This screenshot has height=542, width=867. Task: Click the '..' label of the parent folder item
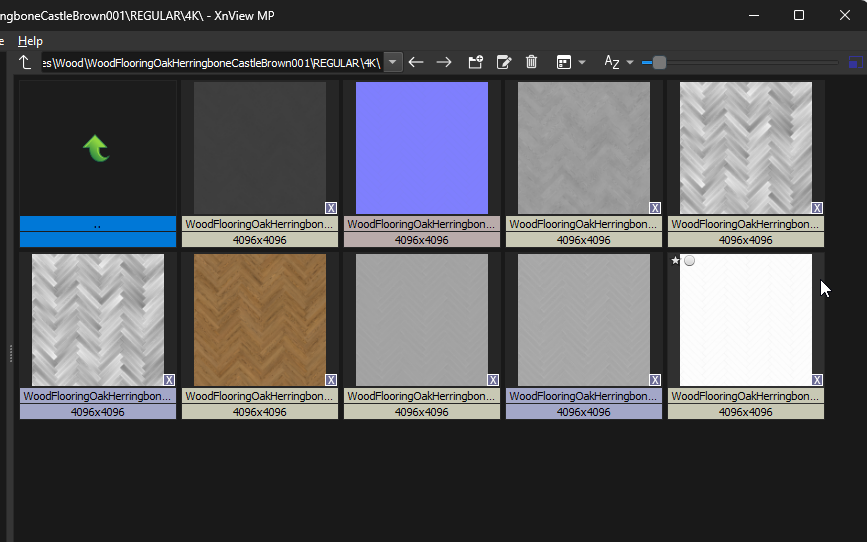[x=98, y=224]
